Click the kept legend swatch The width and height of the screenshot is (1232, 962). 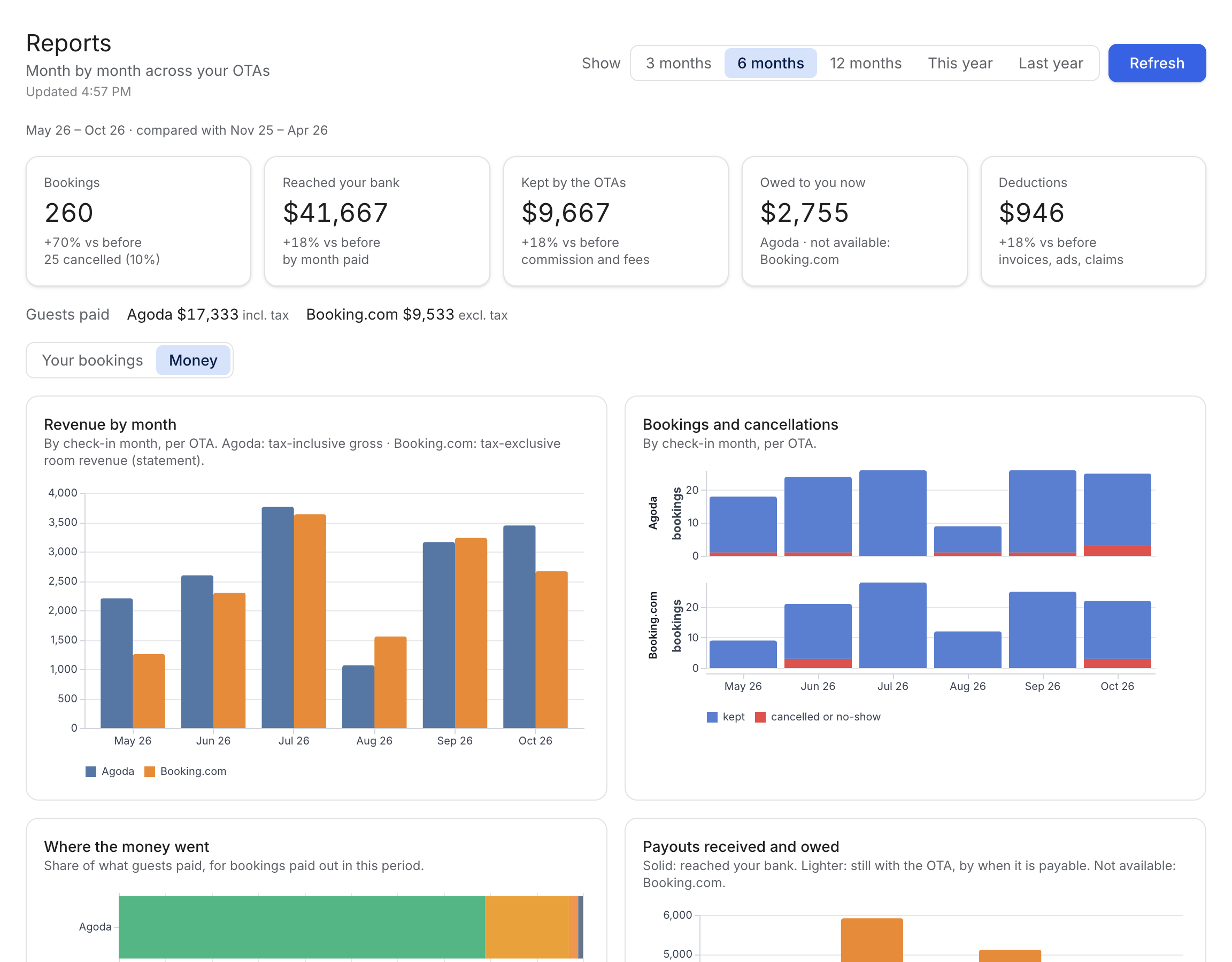point(712,717)
